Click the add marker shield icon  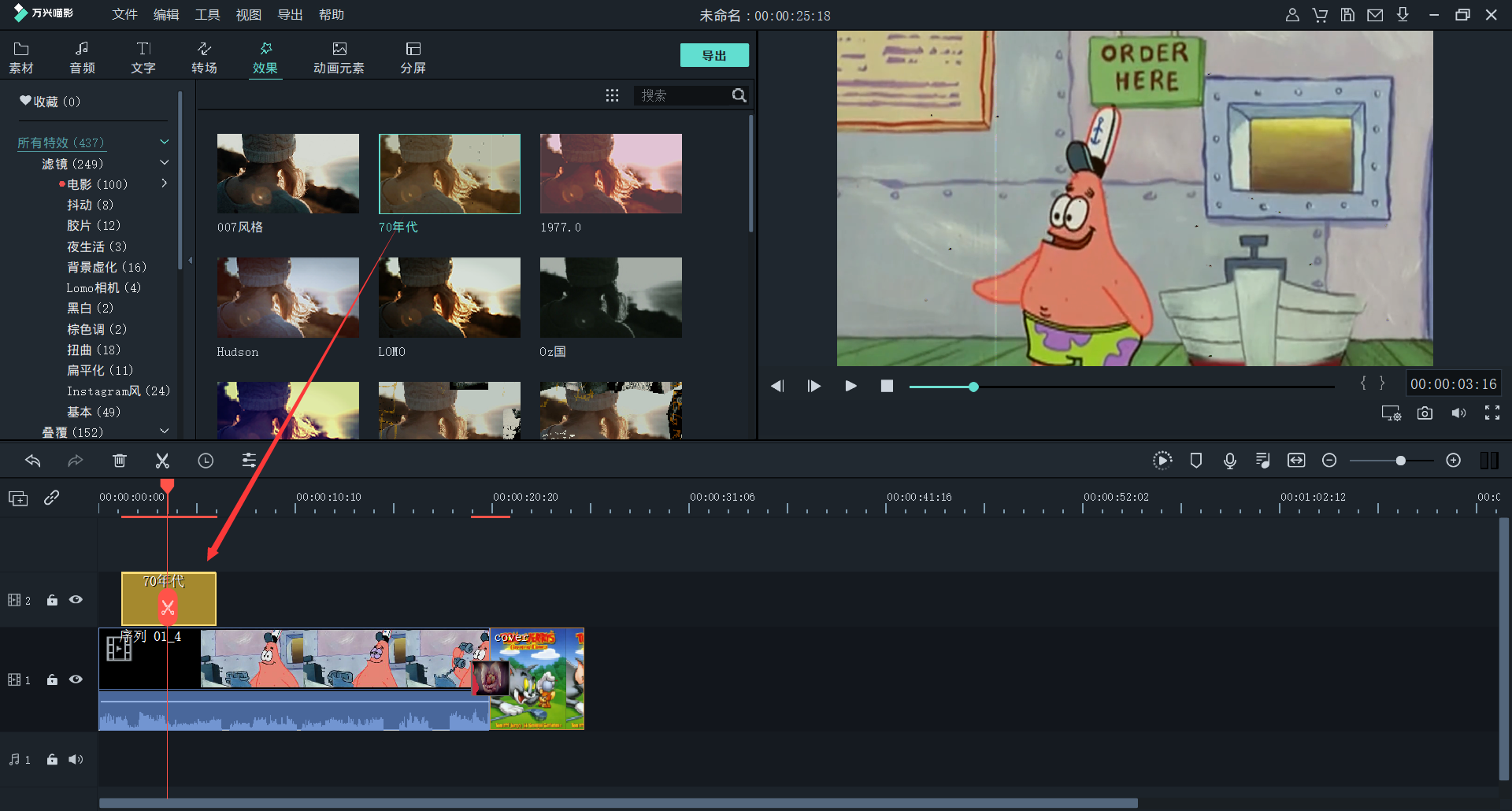(x=1195, y=461)
